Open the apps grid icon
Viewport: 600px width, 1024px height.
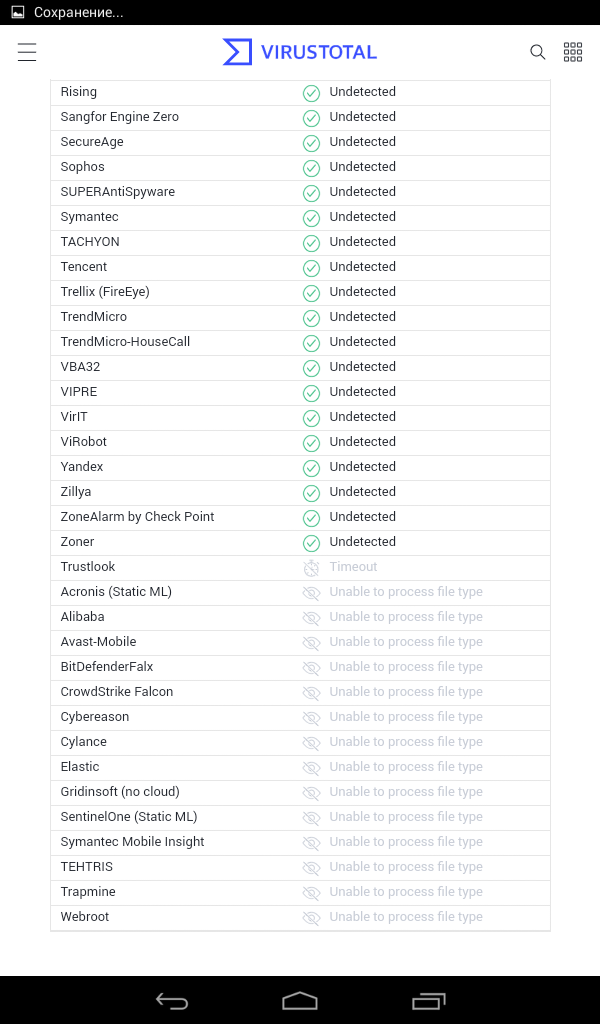click(x=573, y=52)
